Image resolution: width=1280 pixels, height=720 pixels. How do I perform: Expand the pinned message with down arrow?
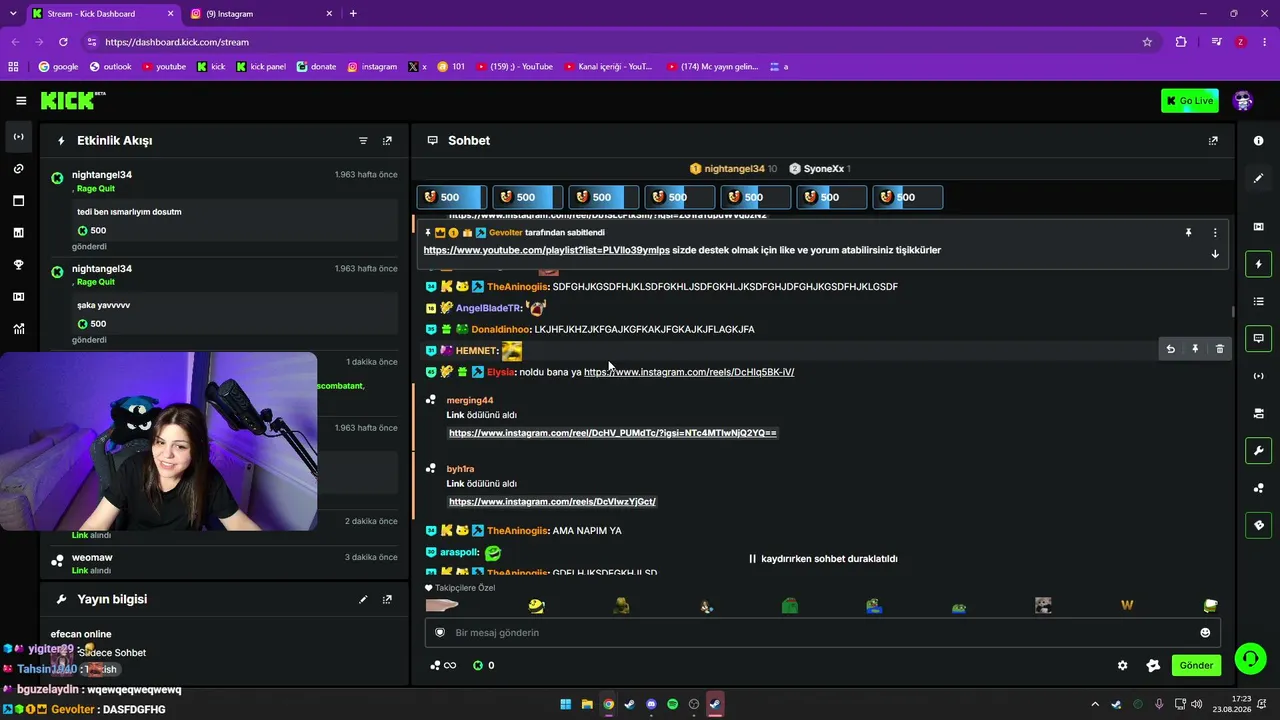(x=1215, y=254)
